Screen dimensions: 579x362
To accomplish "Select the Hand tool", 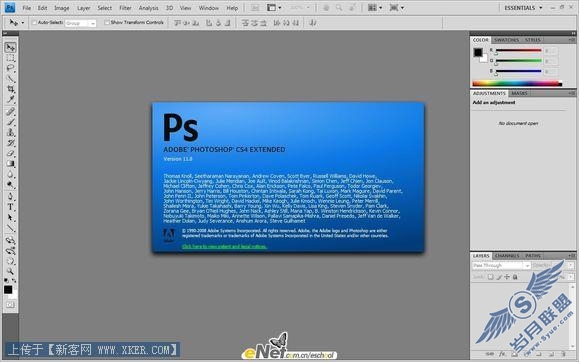I will [x=10, y=261].
